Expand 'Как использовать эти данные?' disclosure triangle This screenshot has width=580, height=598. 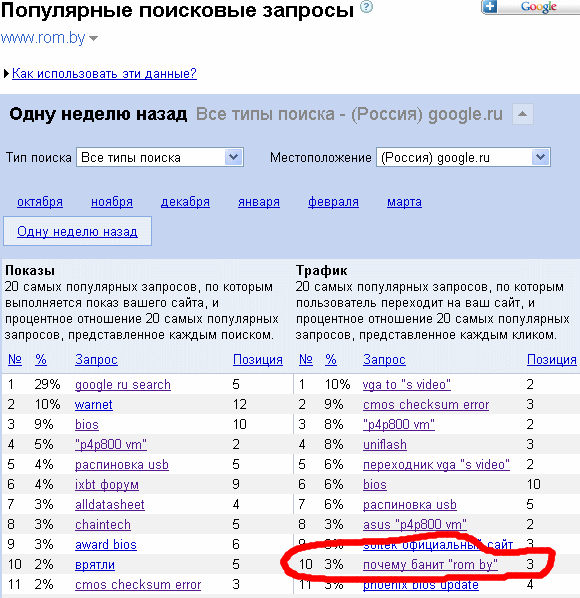pyautogui.click(x=6, y=74)
